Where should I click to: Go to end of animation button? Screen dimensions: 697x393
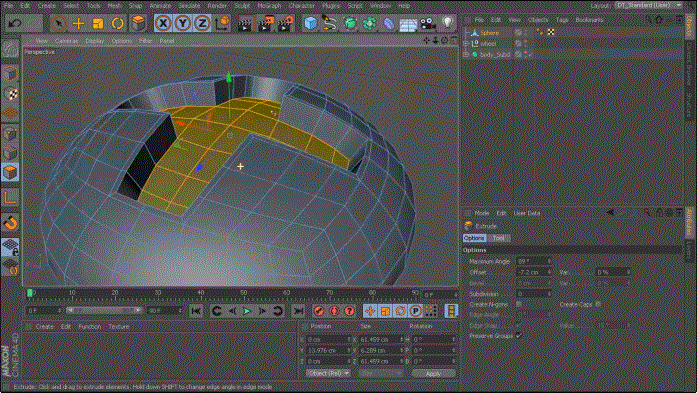pyautogui.click(x=298, y=311)
